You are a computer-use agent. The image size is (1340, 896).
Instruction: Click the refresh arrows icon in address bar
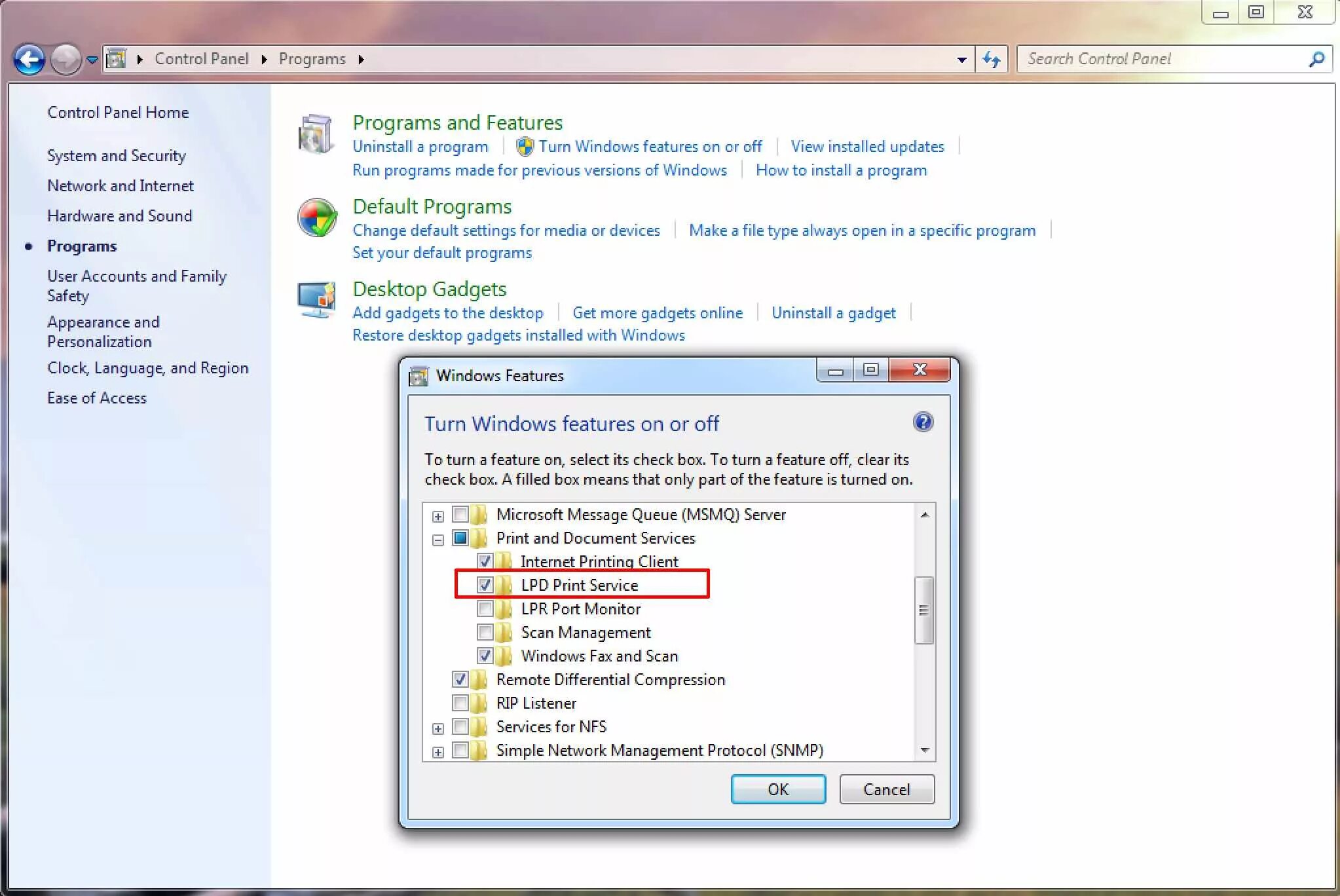point(992,60)
